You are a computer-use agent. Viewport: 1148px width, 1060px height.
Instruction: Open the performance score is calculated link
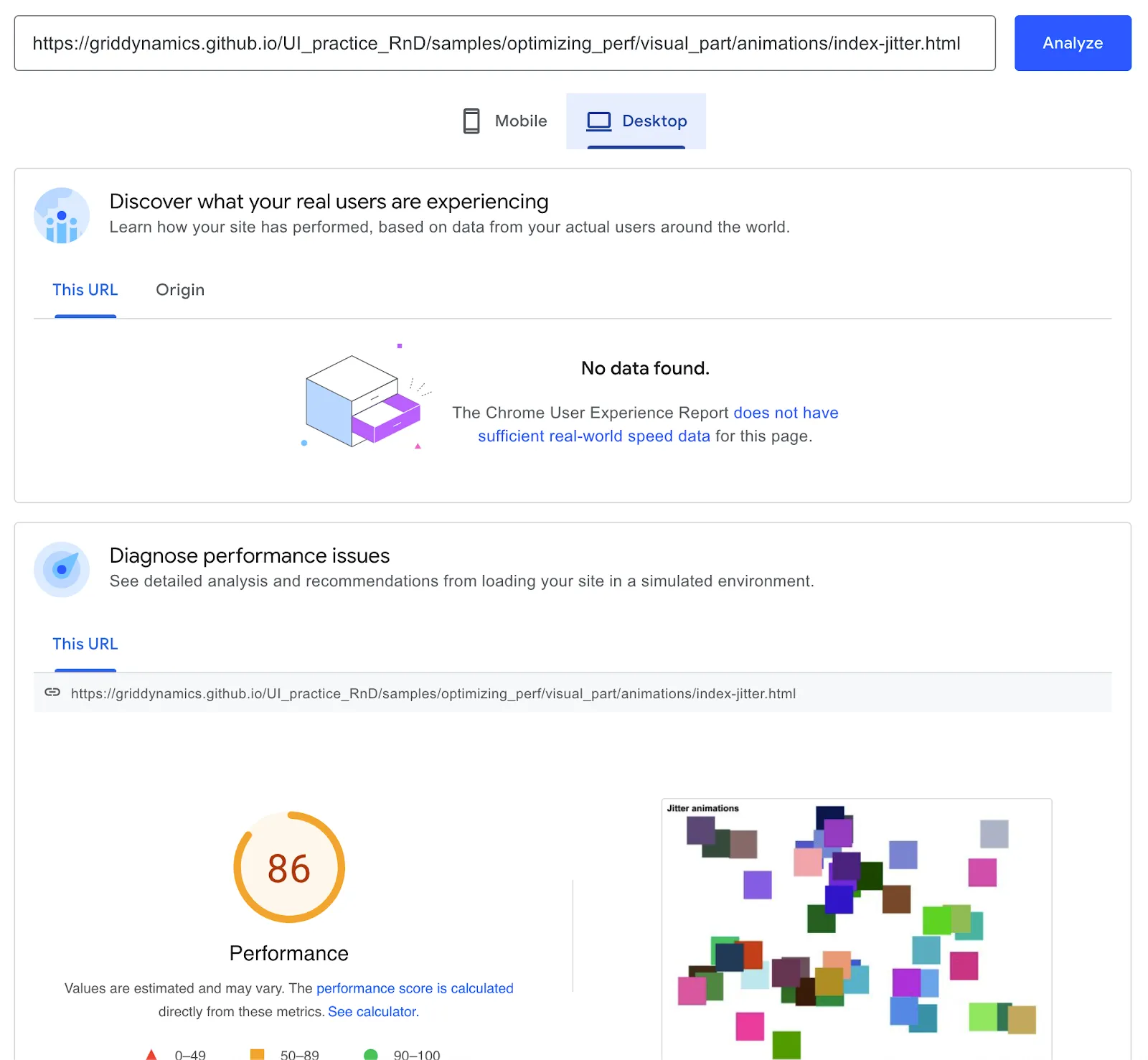[x=415, y=988]
